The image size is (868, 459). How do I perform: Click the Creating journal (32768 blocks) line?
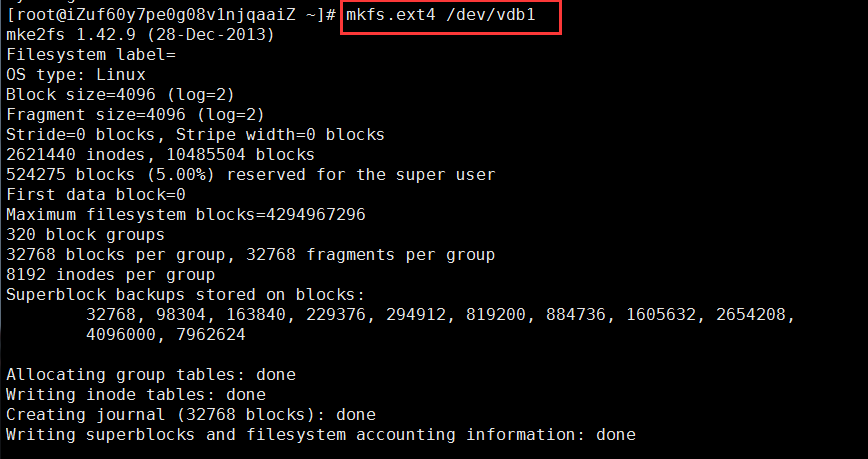(x=190, y=414)
